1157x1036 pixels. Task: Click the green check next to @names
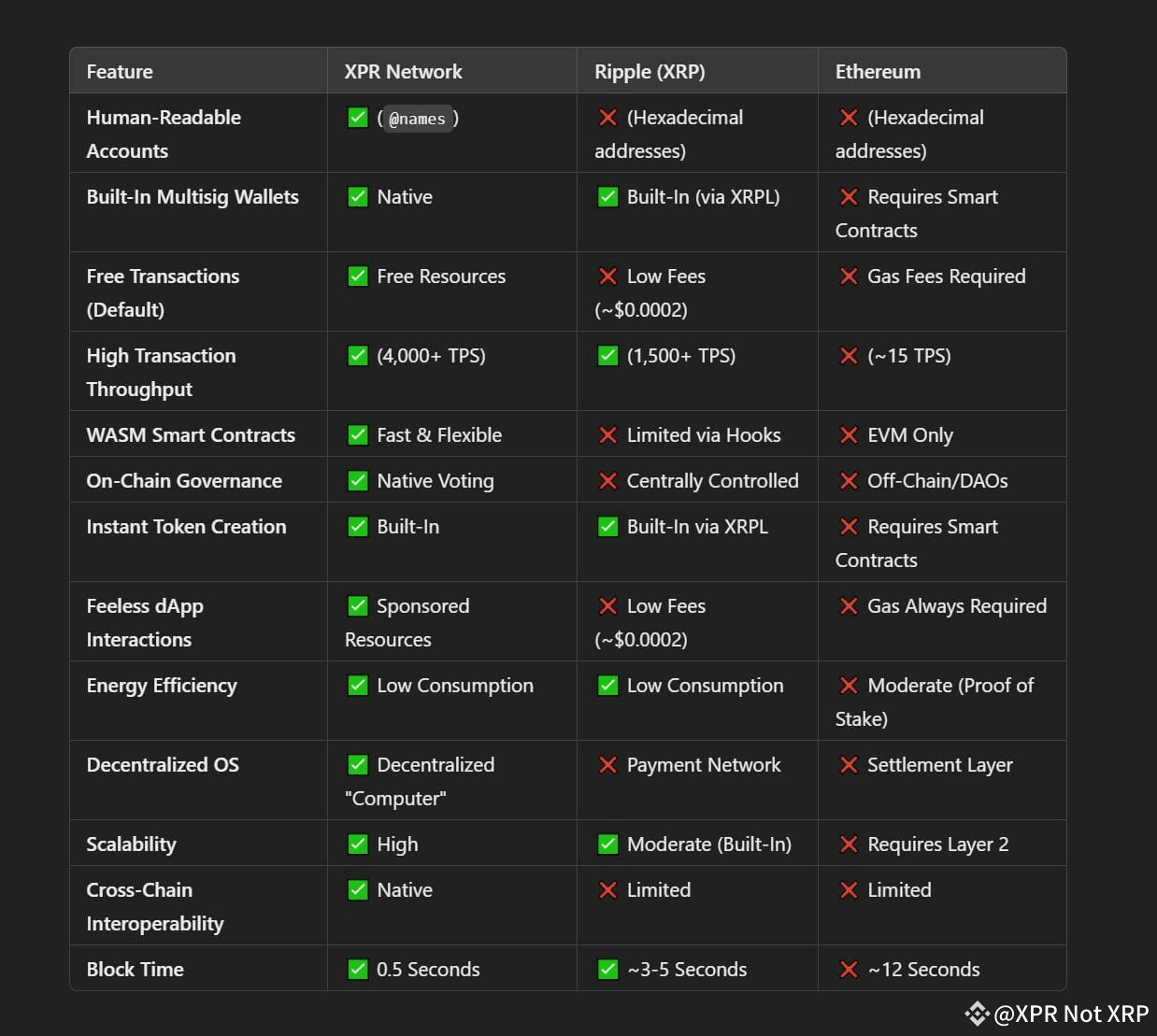[357, 118]
